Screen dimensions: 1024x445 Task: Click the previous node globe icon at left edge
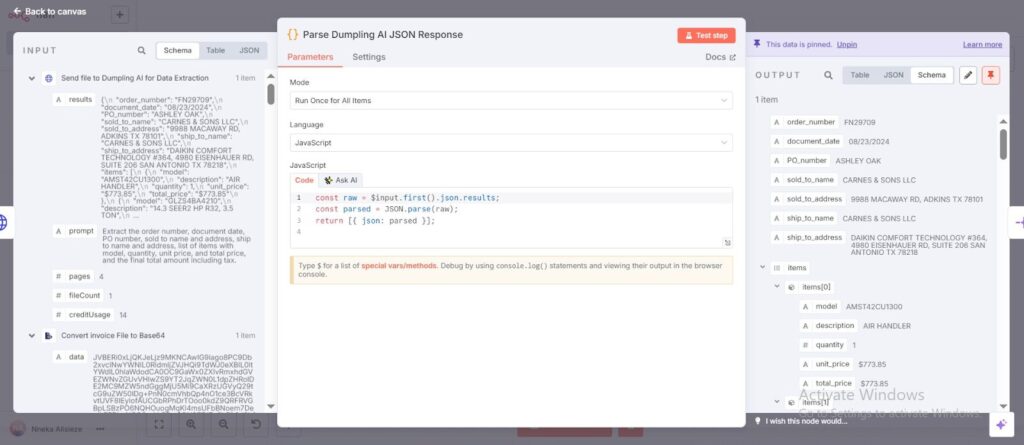click(x=3, y=223)
